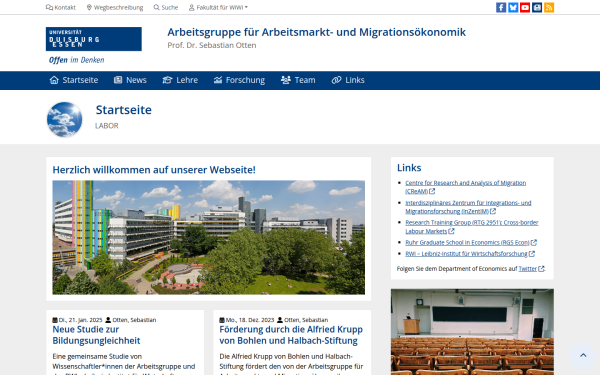The image size is (600, 375).
Task: Click the home icon in navigation bar
Action: [x=54, y=80]
